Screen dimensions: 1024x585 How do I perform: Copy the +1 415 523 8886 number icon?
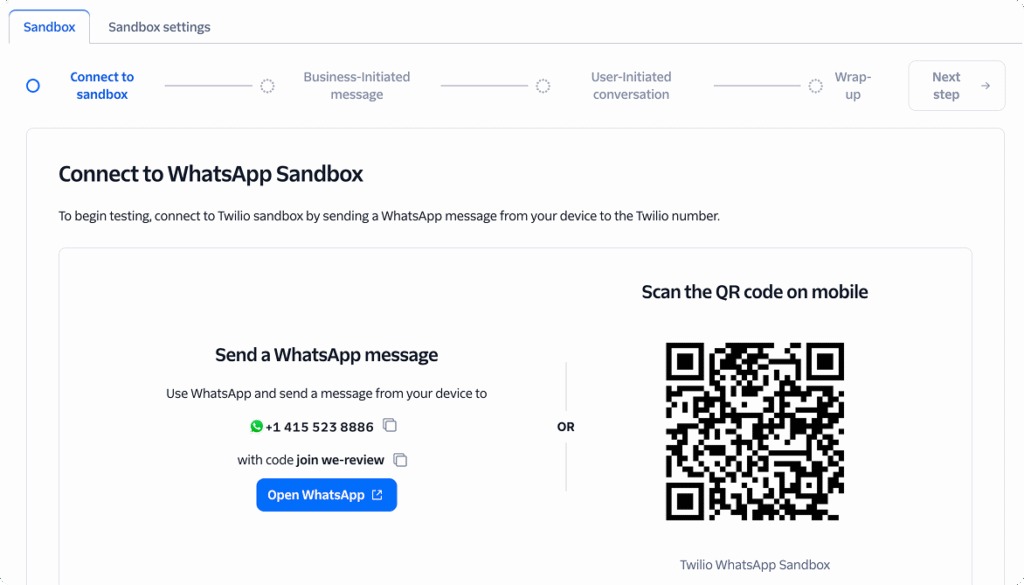[390, 426]
